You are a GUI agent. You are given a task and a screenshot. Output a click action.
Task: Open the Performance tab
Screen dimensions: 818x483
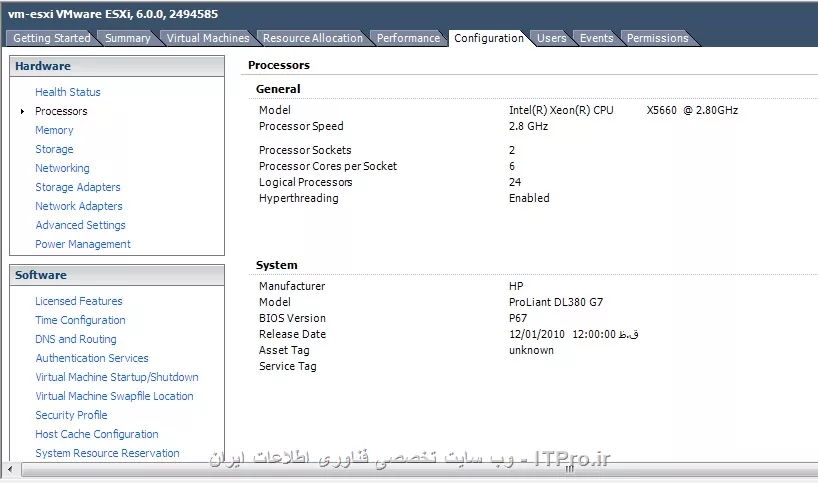click(x=407, y=38)
